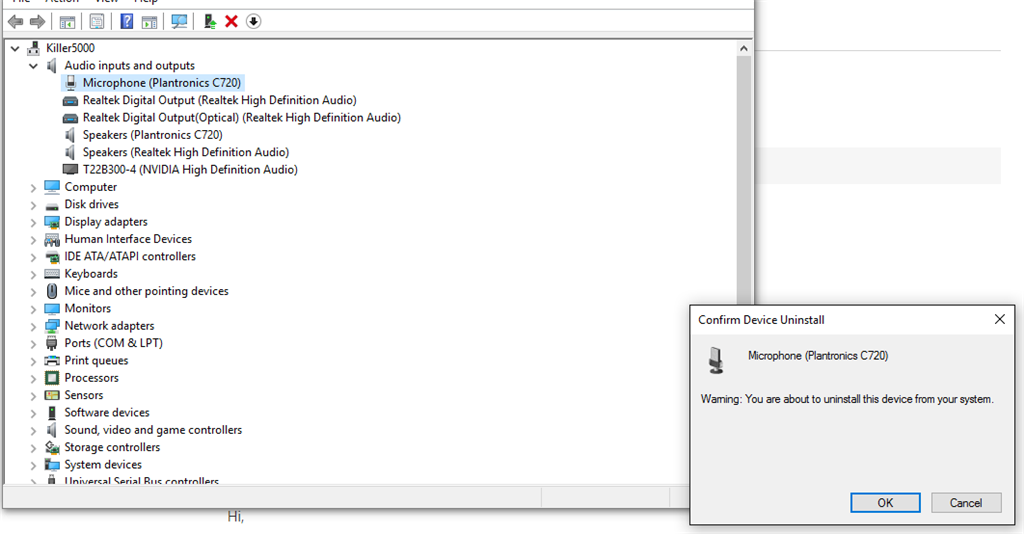Select the 'IDE ATA/ATAPI controllers' label
1024x534 pixels.
(x=130, y=257)
